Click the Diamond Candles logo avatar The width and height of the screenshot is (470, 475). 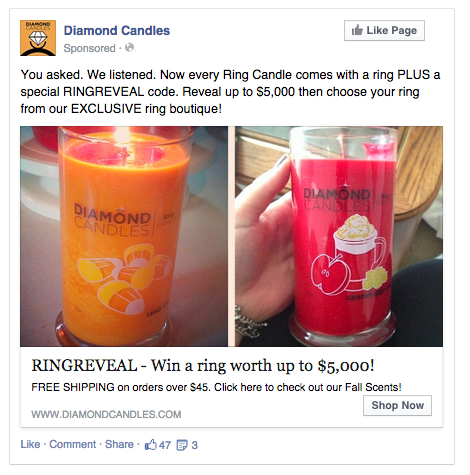point(38,38)
